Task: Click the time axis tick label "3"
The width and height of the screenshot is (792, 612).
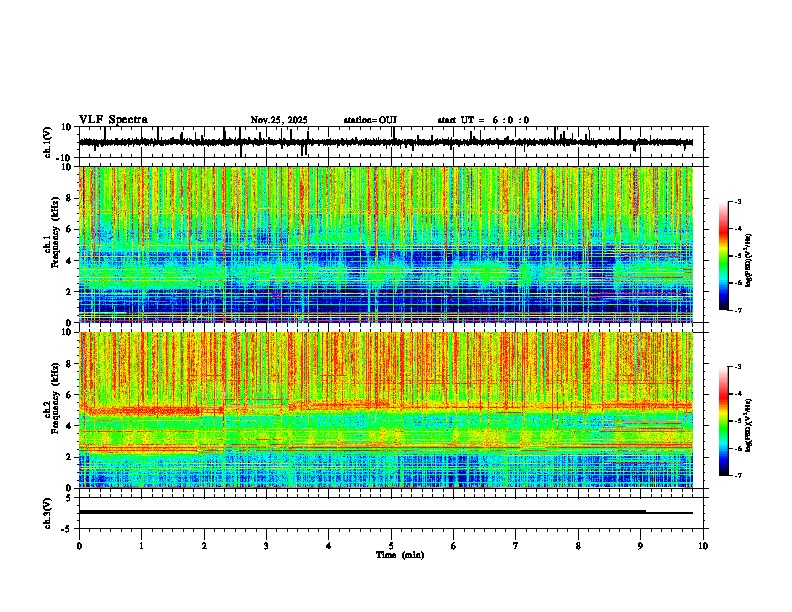Action: tap(266, 546)
